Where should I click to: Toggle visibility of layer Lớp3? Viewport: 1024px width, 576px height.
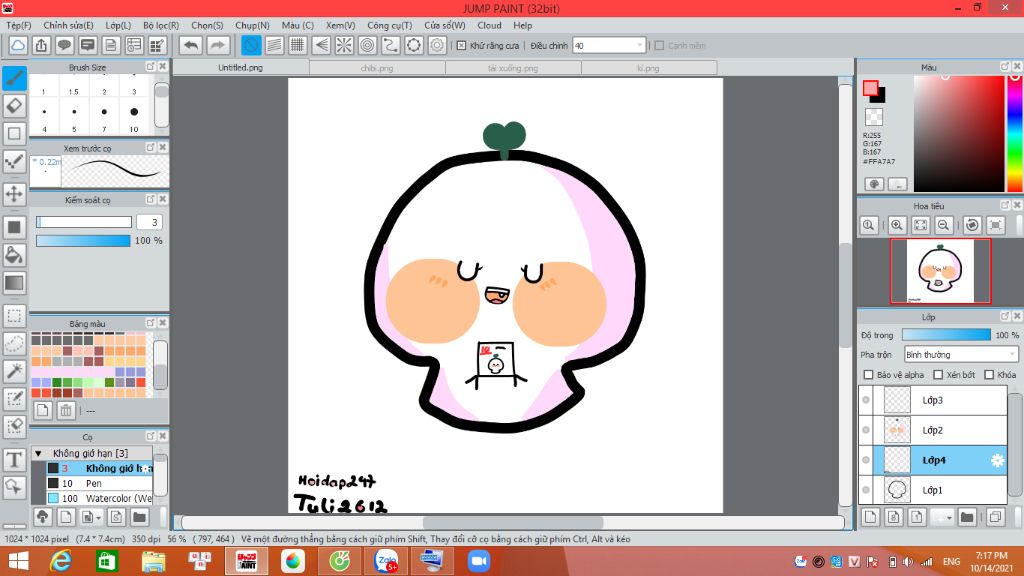click(866, 400)
